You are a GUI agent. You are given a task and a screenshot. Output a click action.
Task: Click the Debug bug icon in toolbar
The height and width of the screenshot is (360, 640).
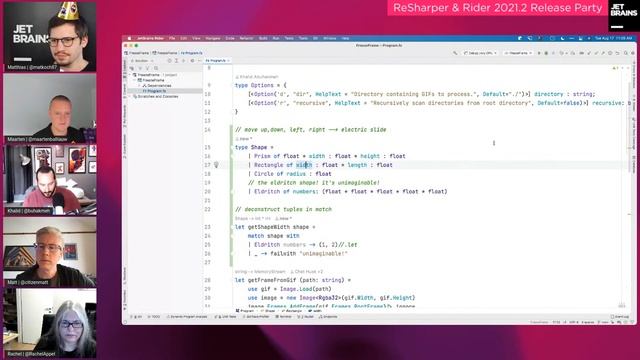[546, 53]
